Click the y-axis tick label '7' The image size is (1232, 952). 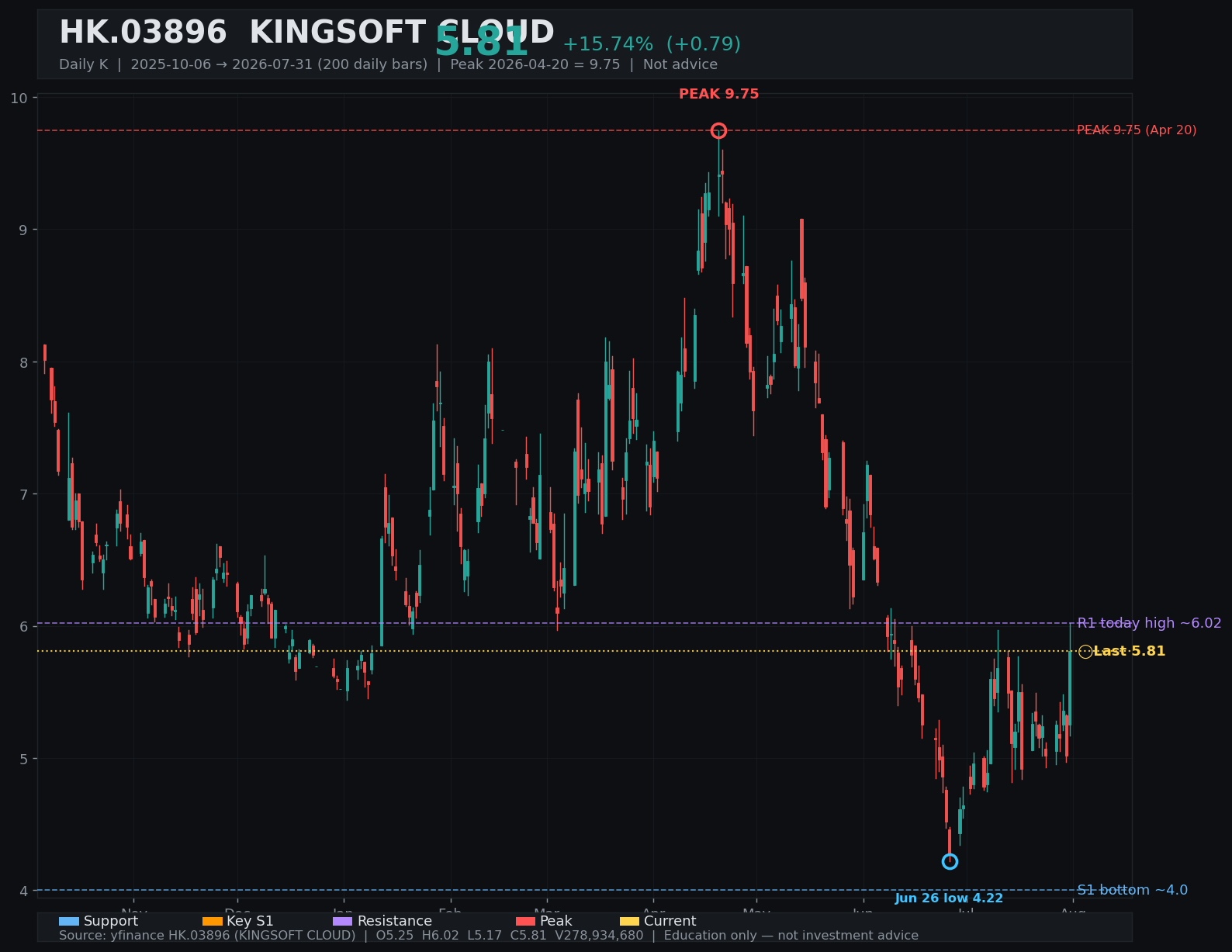tap(23, 494)
